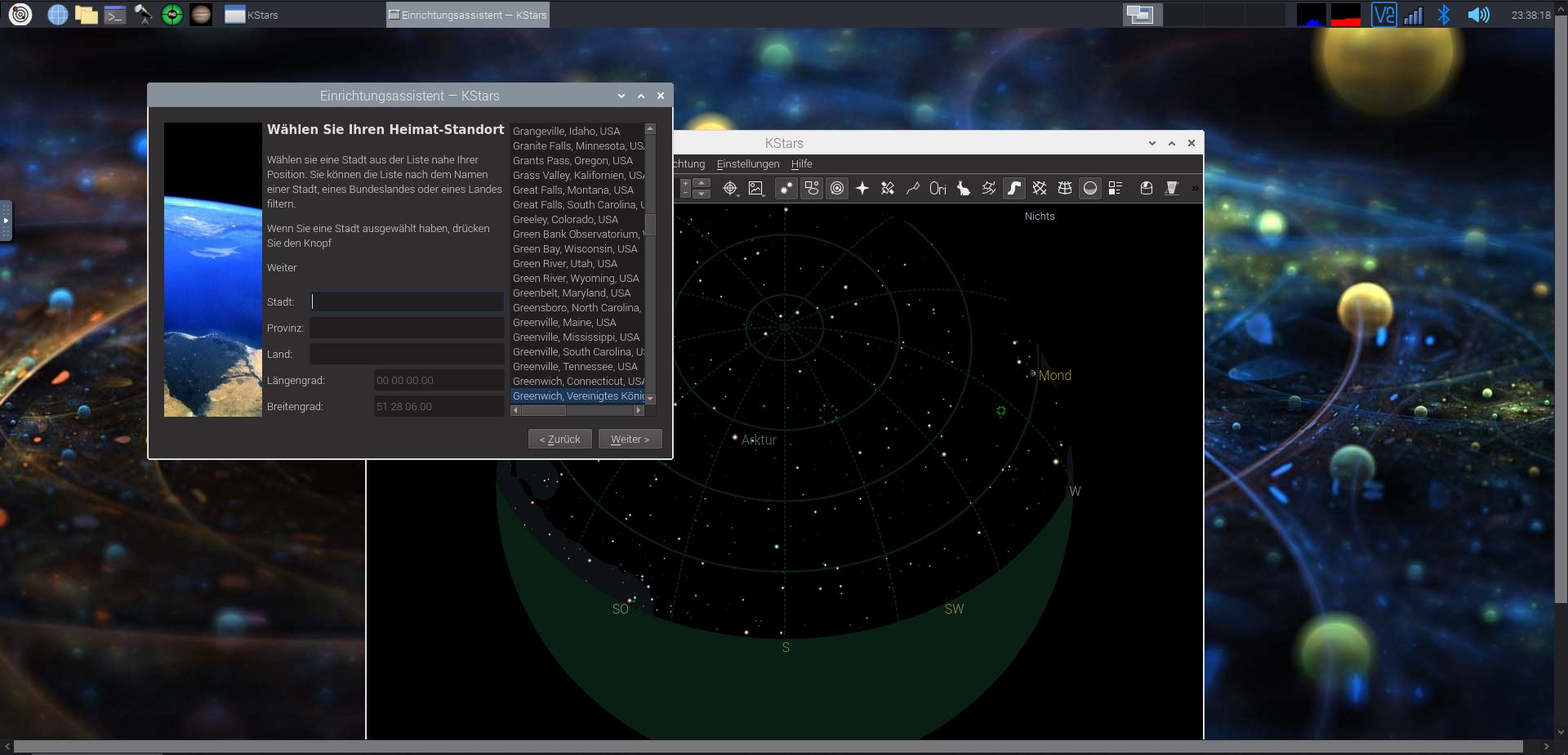Toggle deep-sky objects display in KStars toolbar

coord(811,189)
